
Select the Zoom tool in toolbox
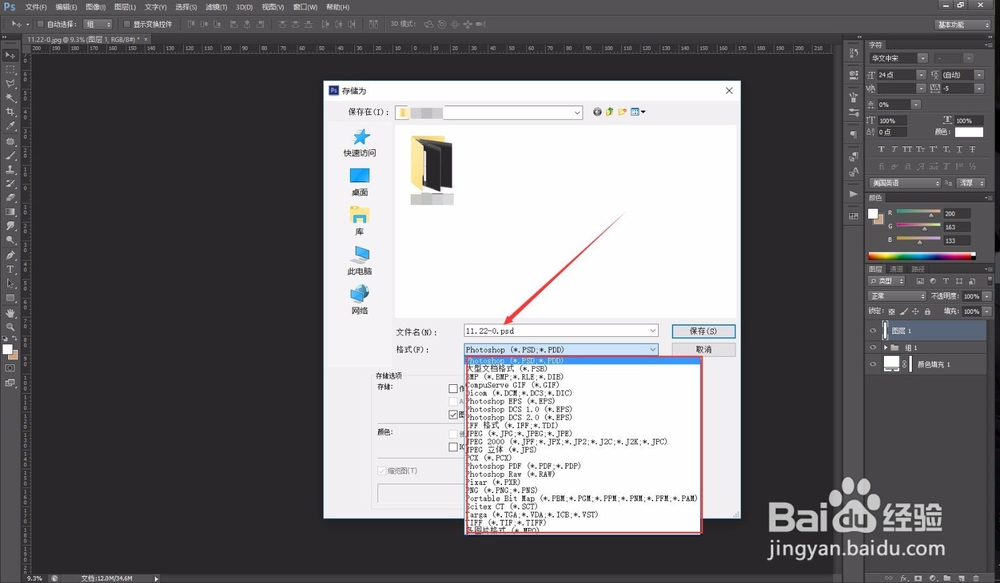click(x=10, y=327)
